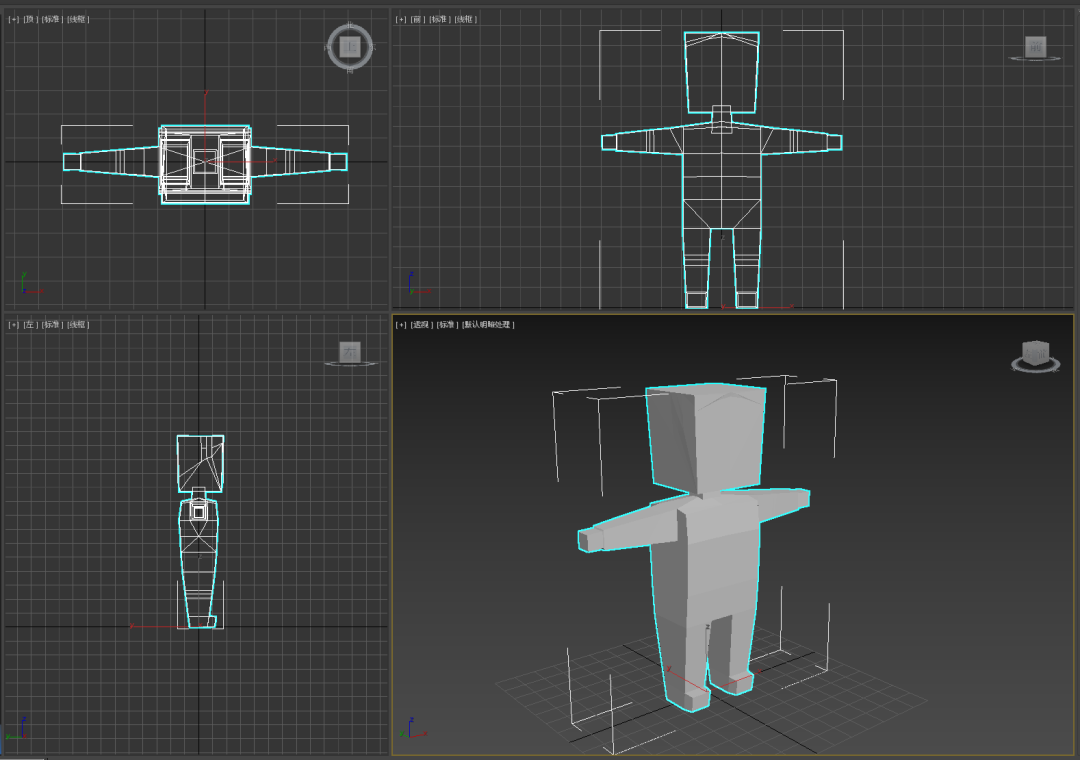1080x760 pixels.
Task: Open the [+] menu in front viewport
Action: 401,19
